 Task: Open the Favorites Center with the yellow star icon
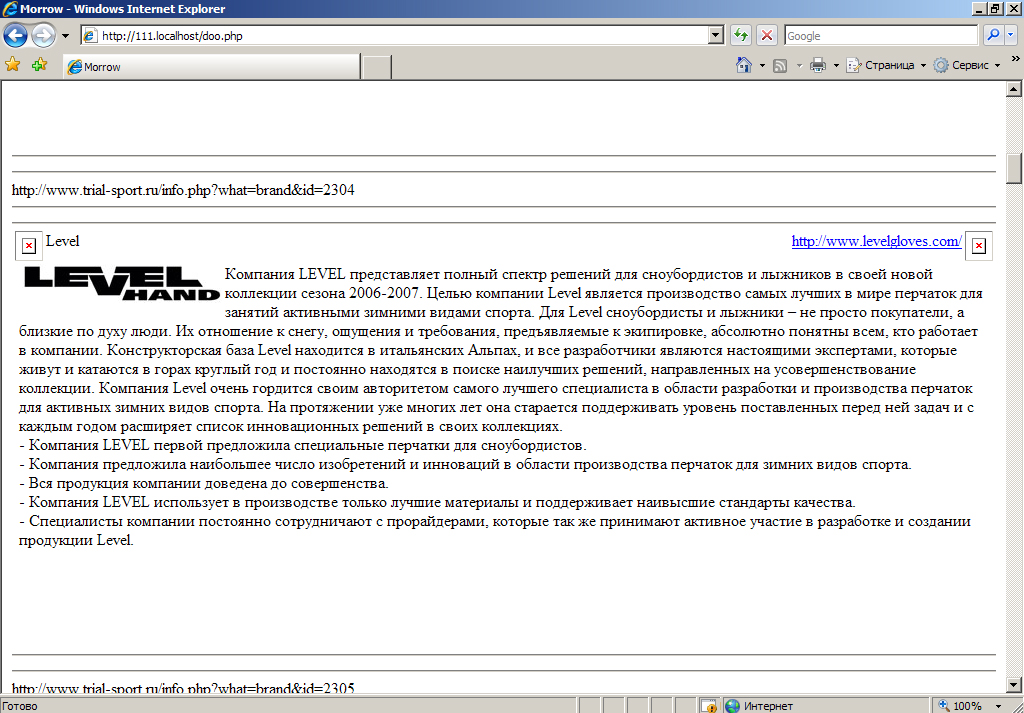[13, 64]
